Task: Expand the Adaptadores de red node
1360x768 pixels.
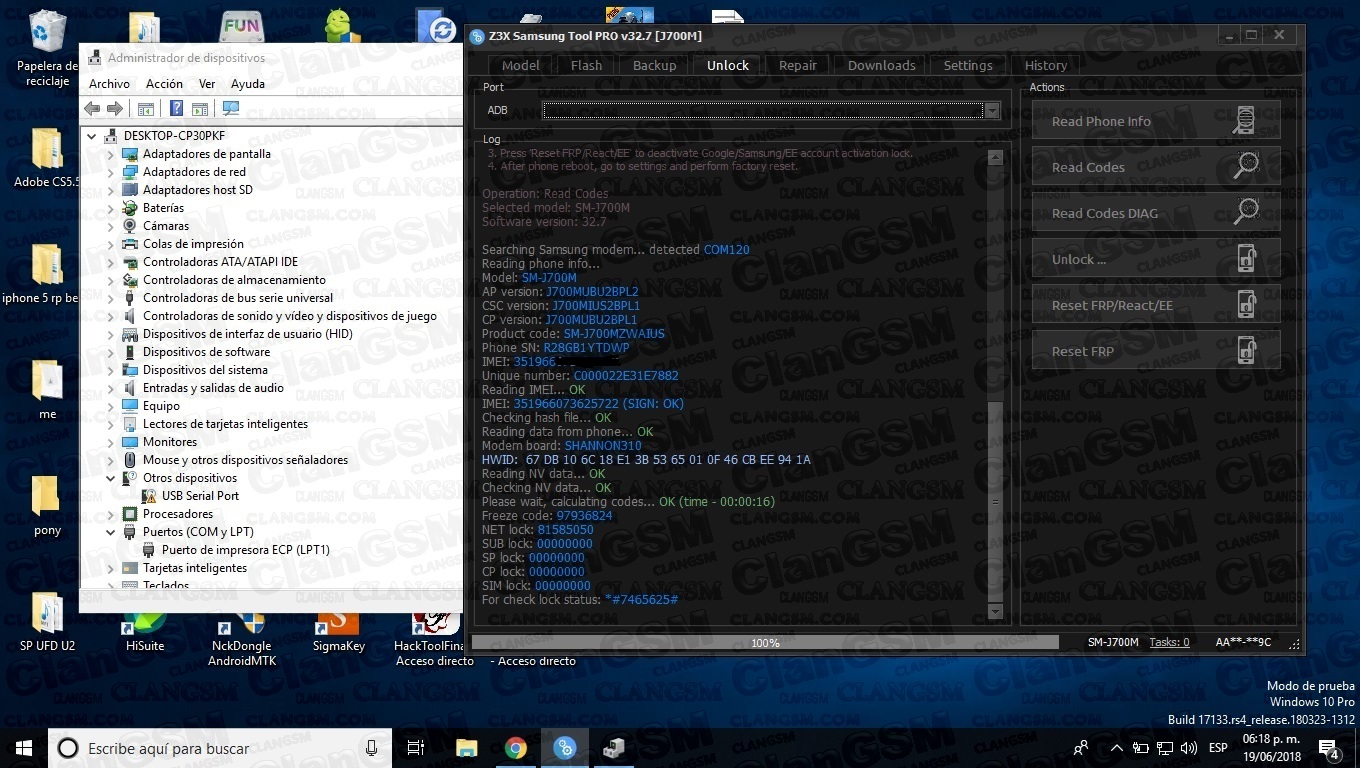Action: click(x=111, y=172)
